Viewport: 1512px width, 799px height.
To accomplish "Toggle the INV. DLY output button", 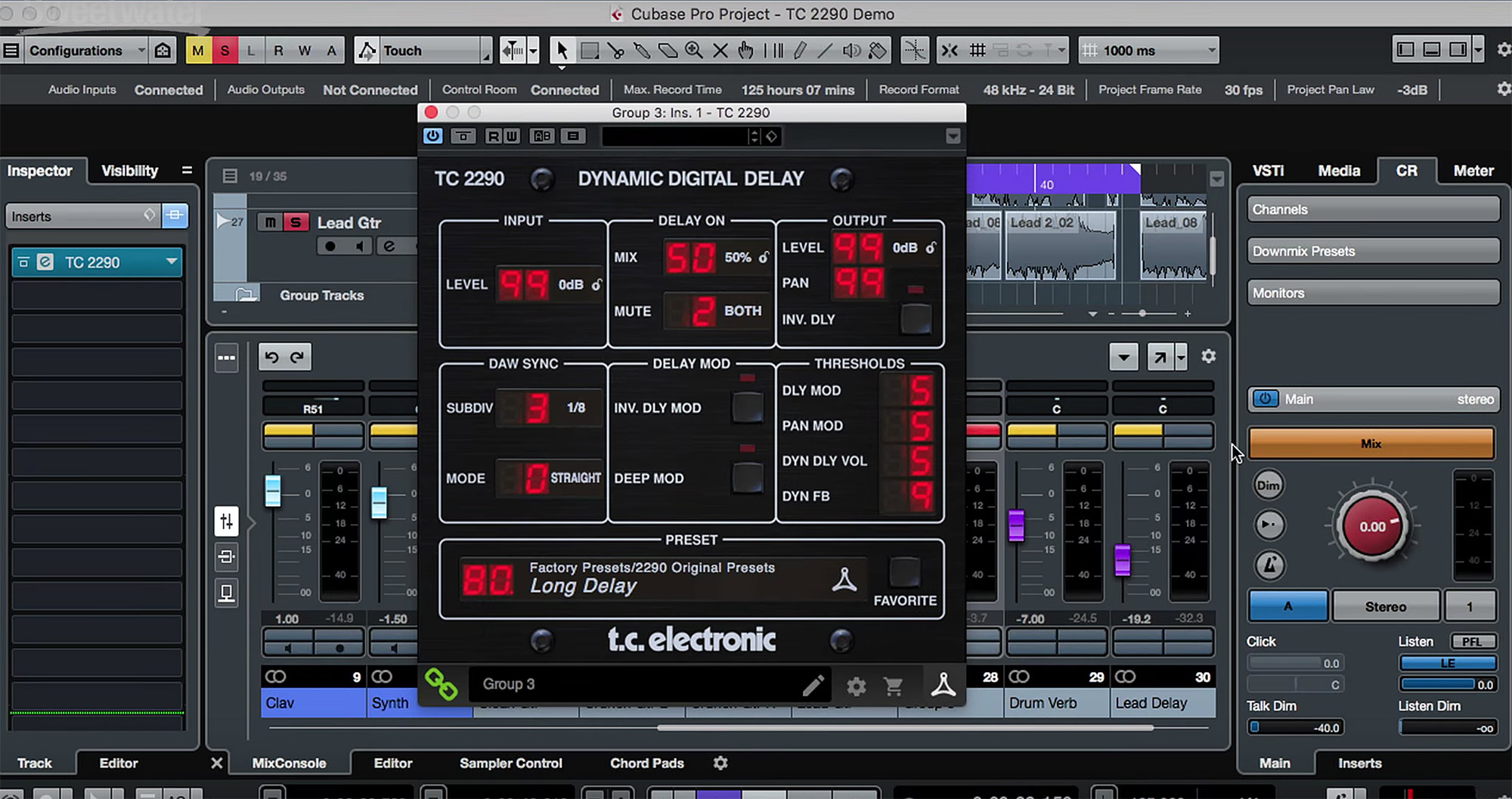I will (x=916, y=318).
